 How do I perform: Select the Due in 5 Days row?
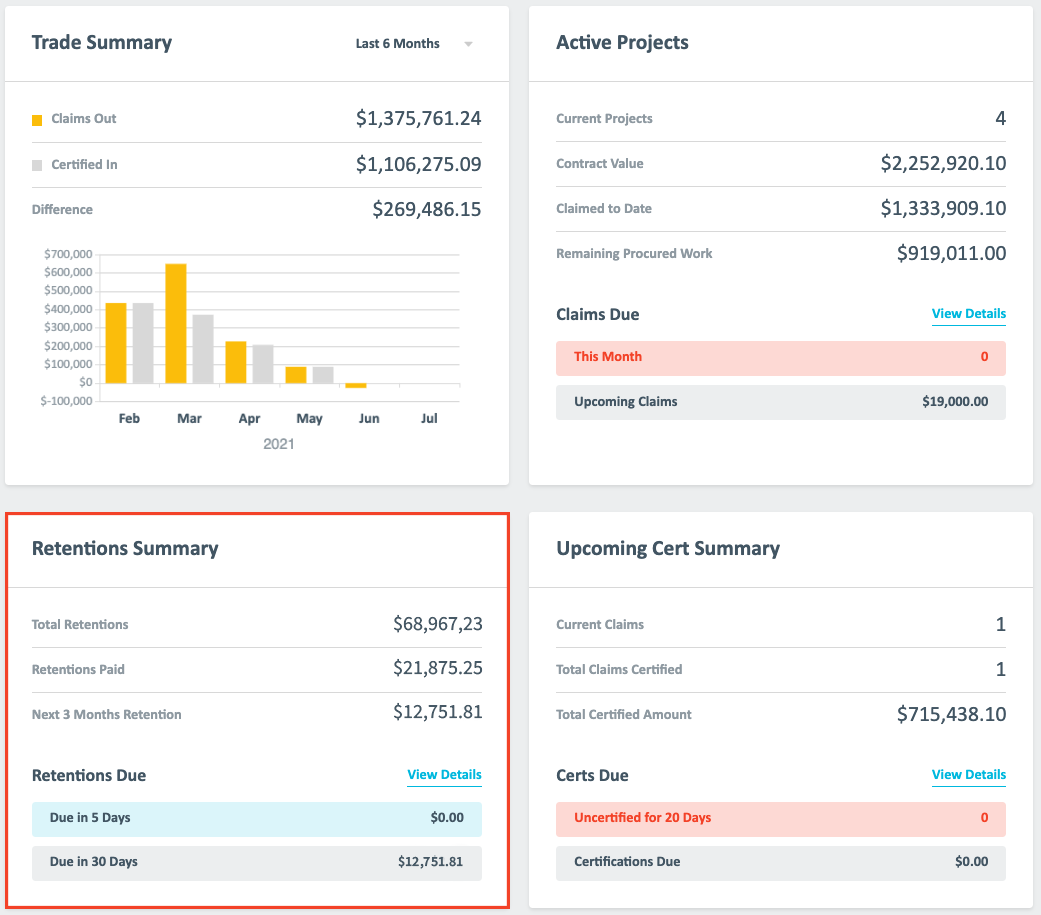pos(257,819)
